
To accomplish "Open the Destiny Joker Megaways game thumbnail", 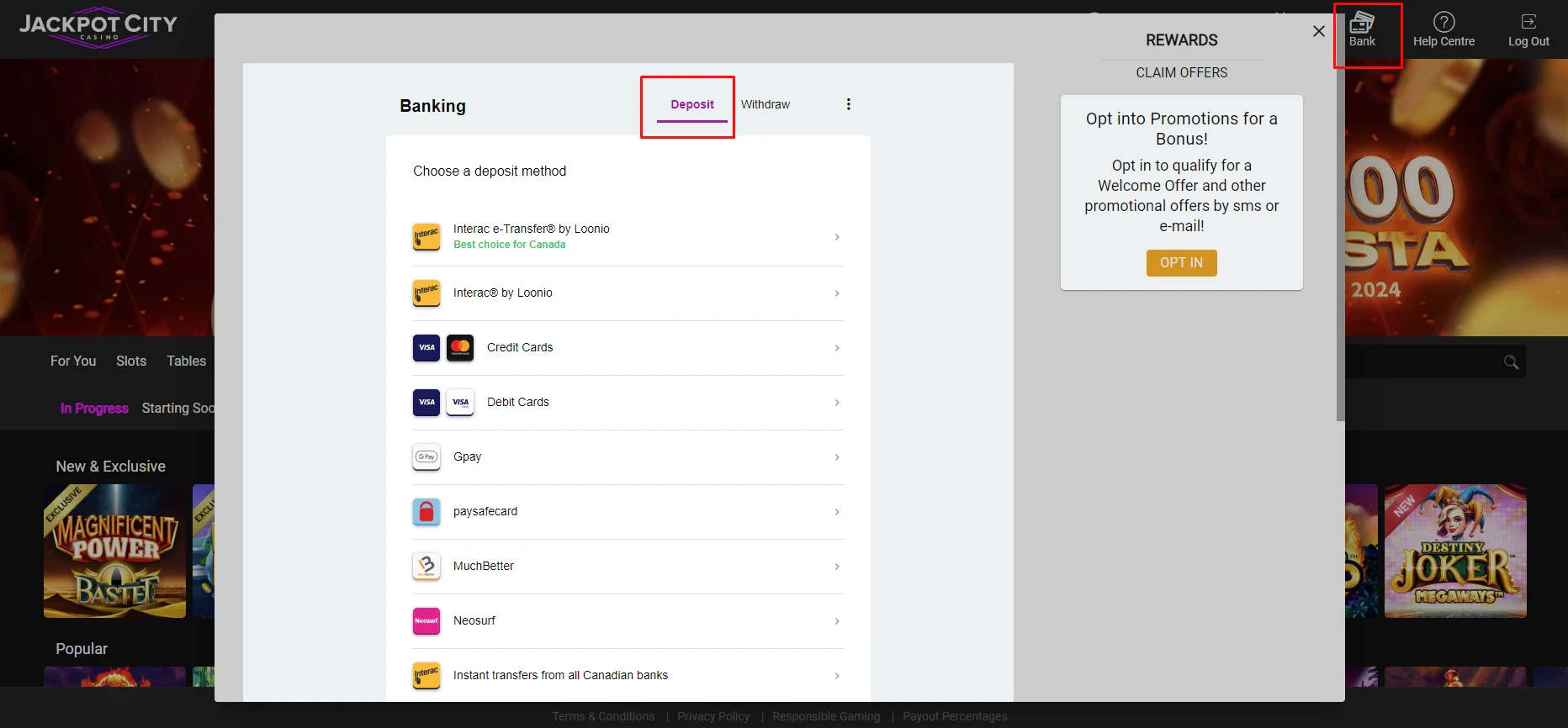I will click(x=1454, y=551).
